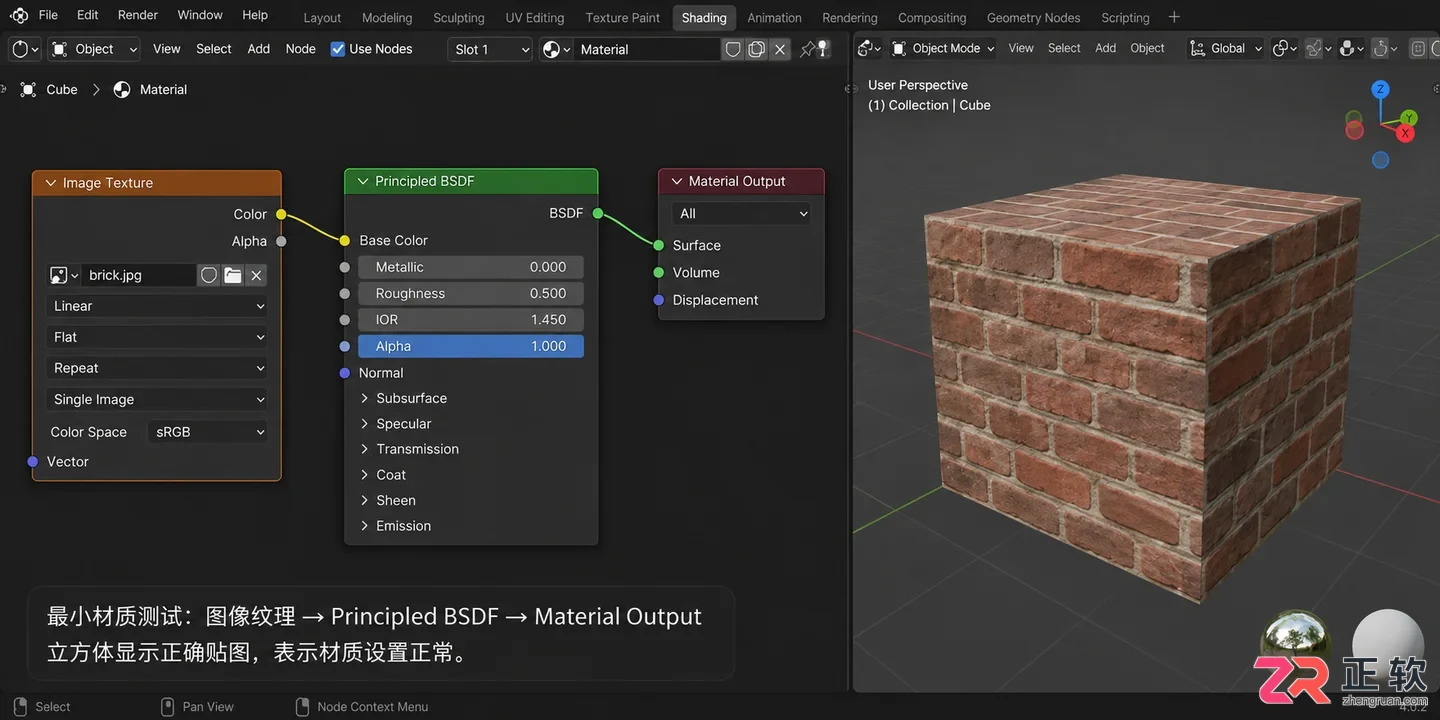Collapse the Principled BSDF node
Image resolution: width=1440 pixels, height=720 pixels.
click(x=362, y=181)
